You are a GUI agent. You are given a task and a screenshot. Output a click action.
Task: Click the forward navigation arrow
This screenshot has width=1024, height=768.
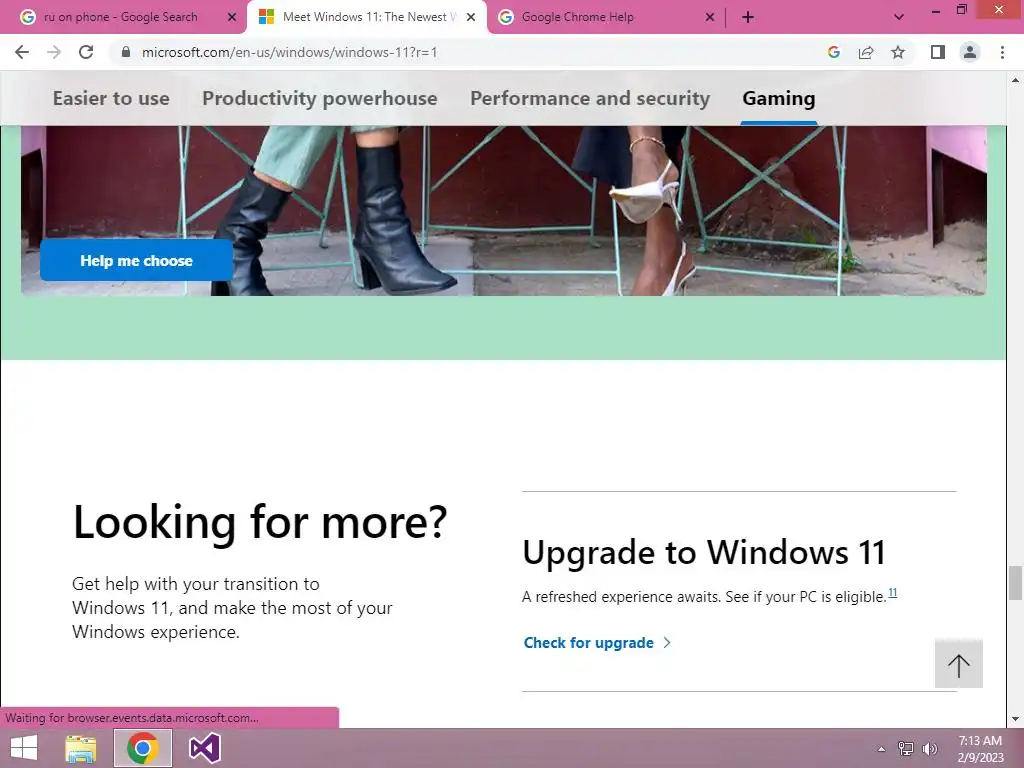click(54, 52)
